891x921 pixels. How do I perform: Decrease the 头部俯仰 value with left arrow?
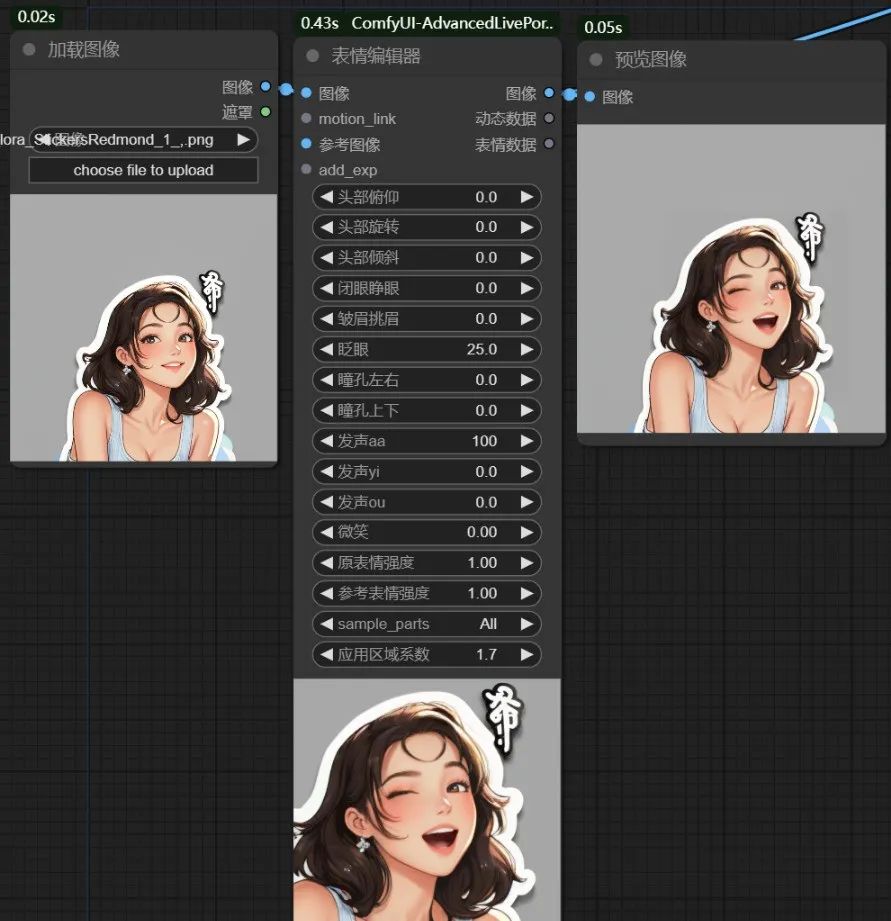327,197
